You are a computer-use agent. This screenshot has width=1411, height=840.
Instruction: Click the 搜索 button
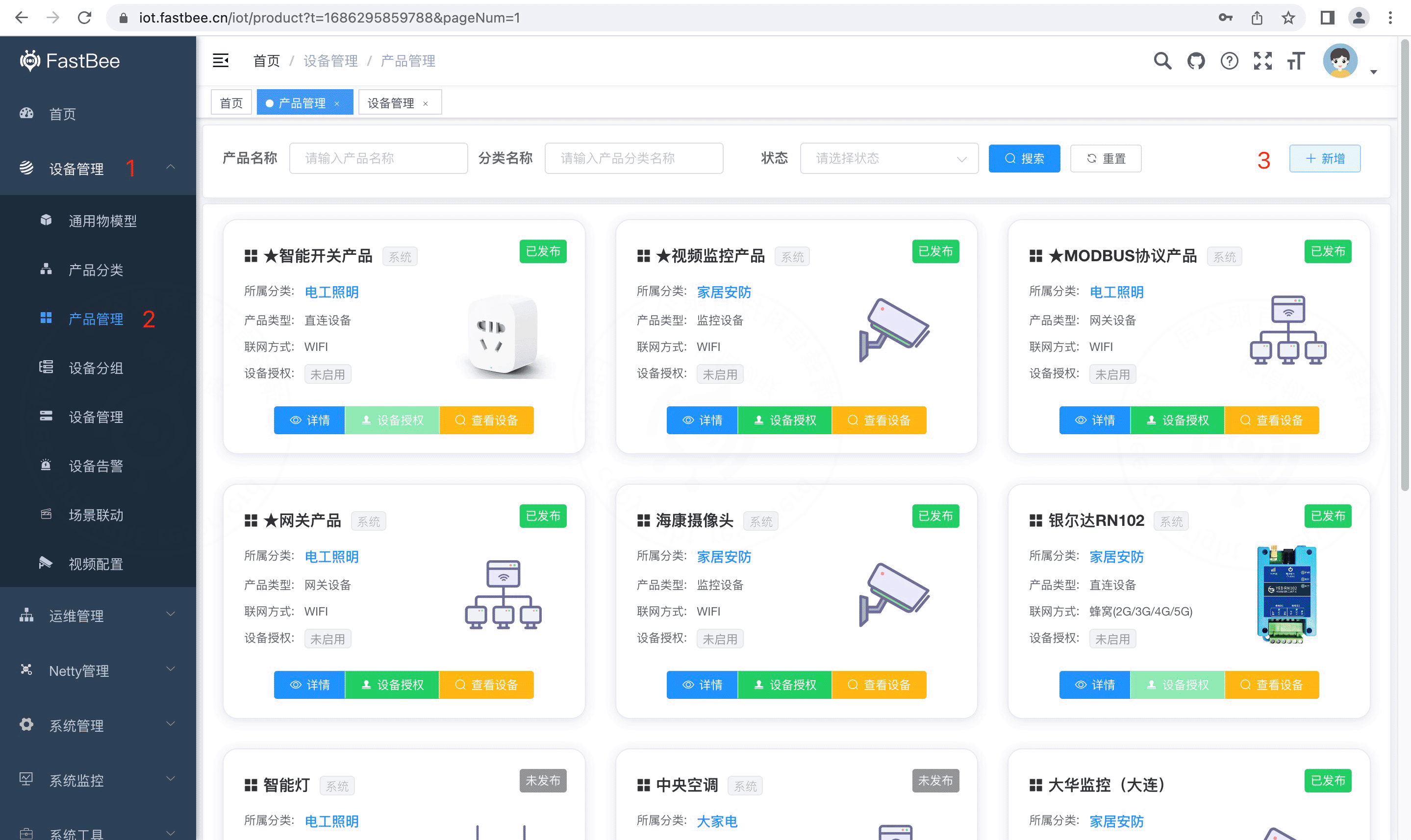1024,158
